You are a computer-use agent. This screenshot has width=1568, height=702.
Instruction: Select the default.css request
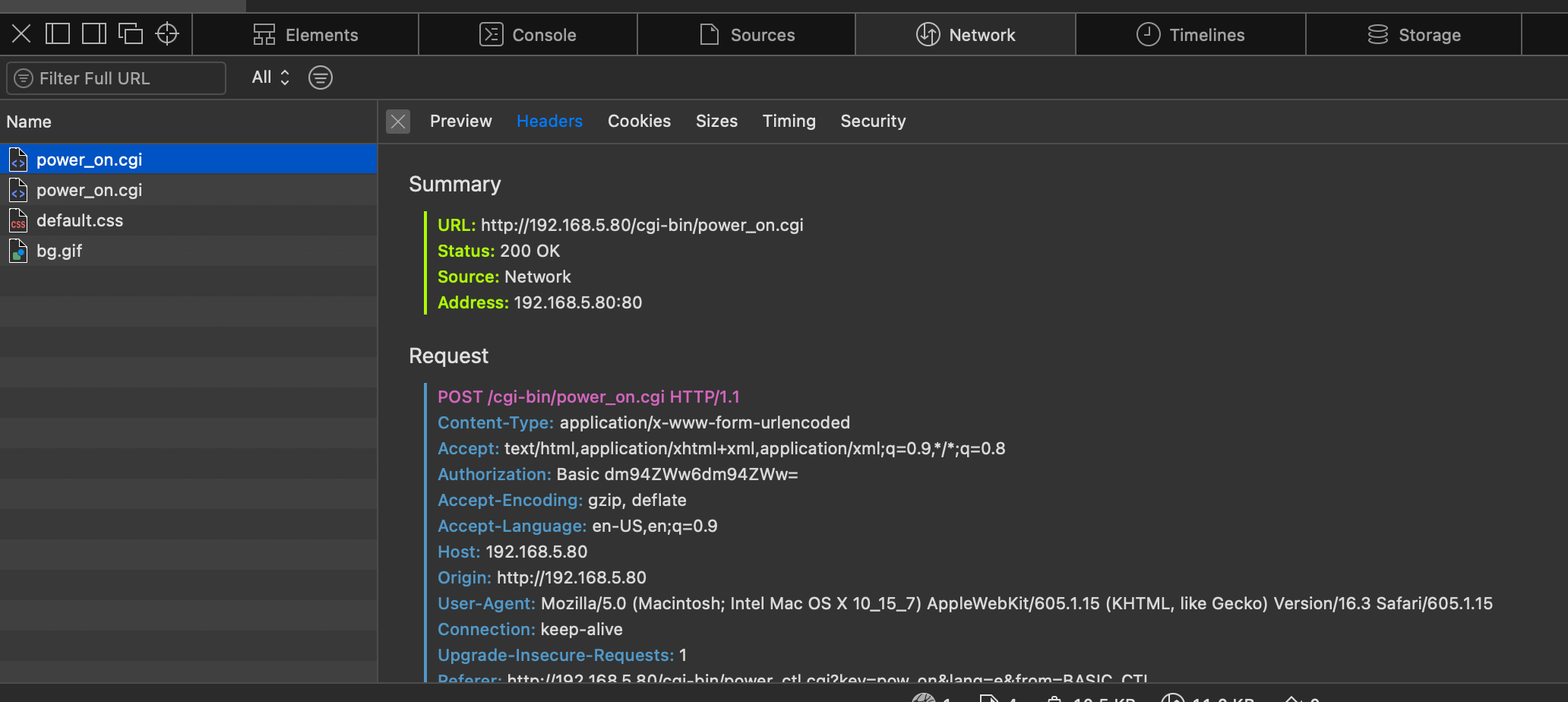pyautogui.click(x=188, y=220)
